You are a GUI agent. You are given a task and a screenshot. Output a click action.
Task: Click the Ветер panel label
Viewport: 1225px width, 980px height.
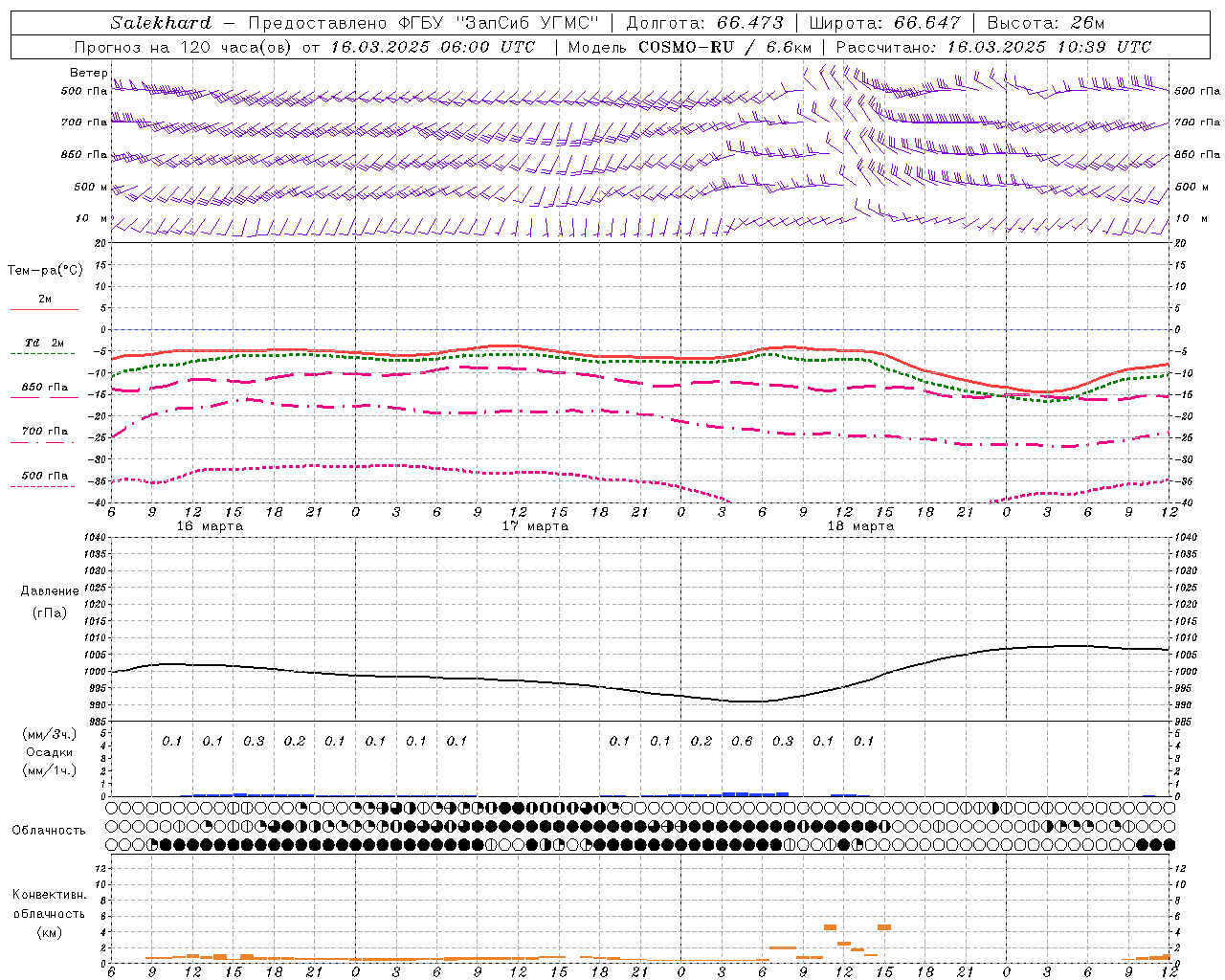tap(88, 73)
